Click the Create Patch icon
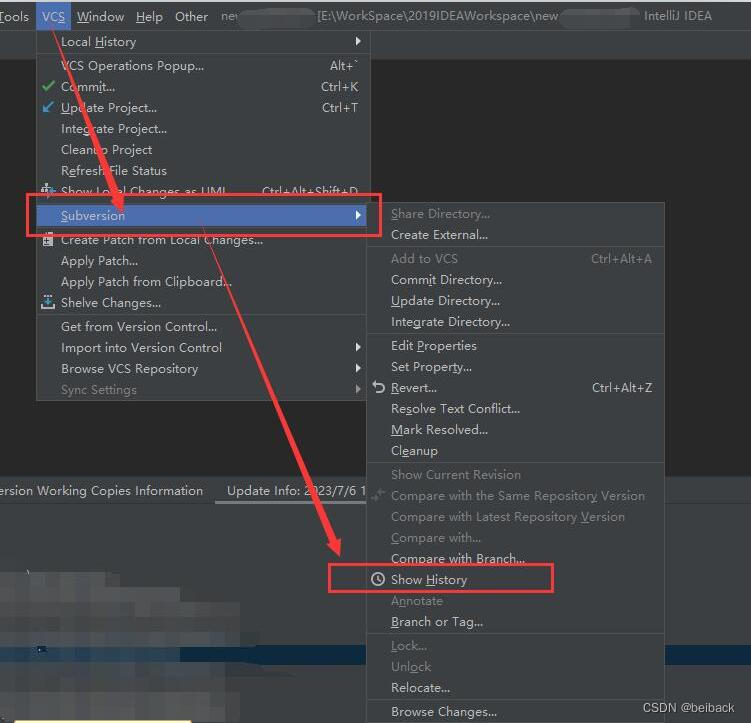The height and width of the screenshot is (723, 751). 48,239
